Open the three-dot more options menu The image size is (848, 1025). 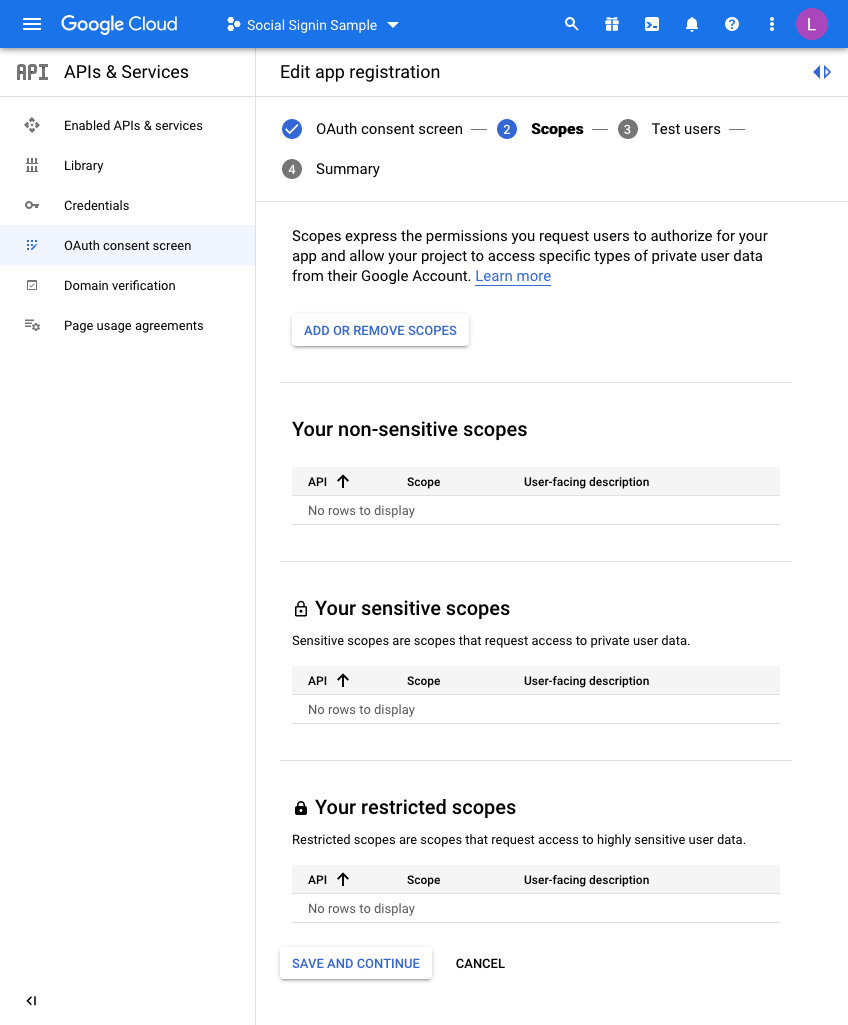[x=771, y=23]
